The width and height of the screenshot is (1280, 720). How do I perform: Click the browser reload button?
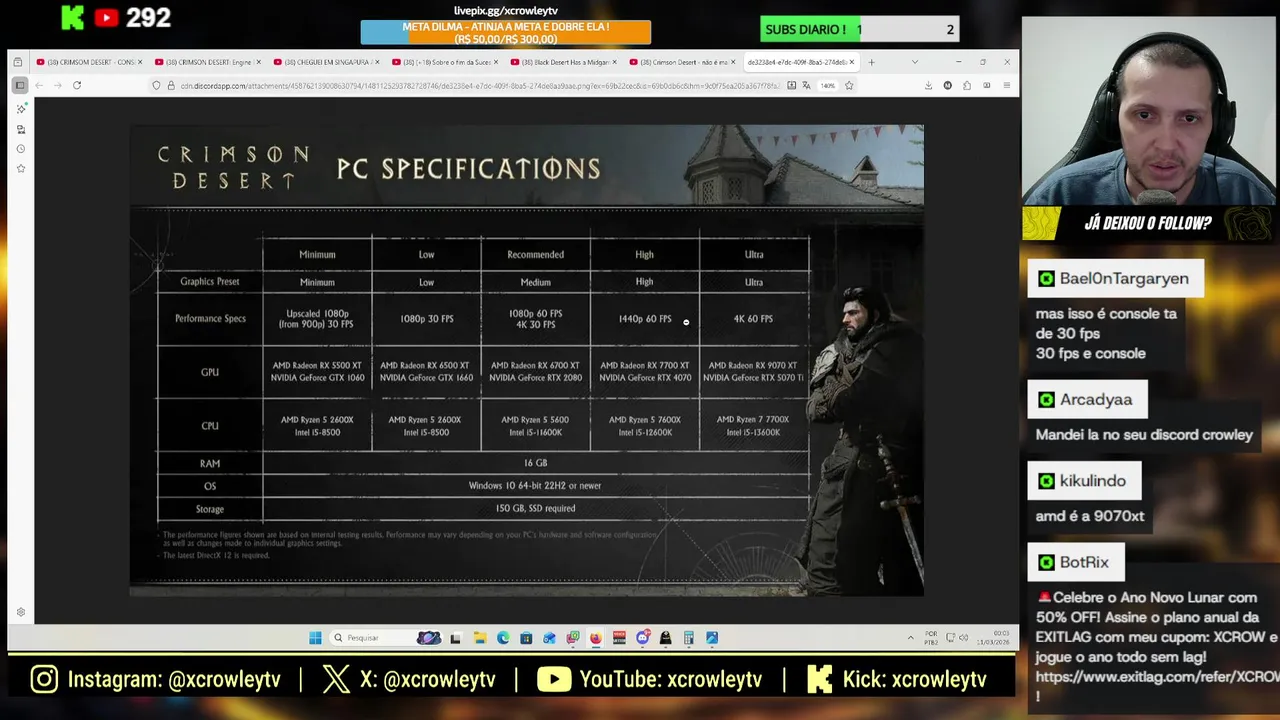point(77,85)
